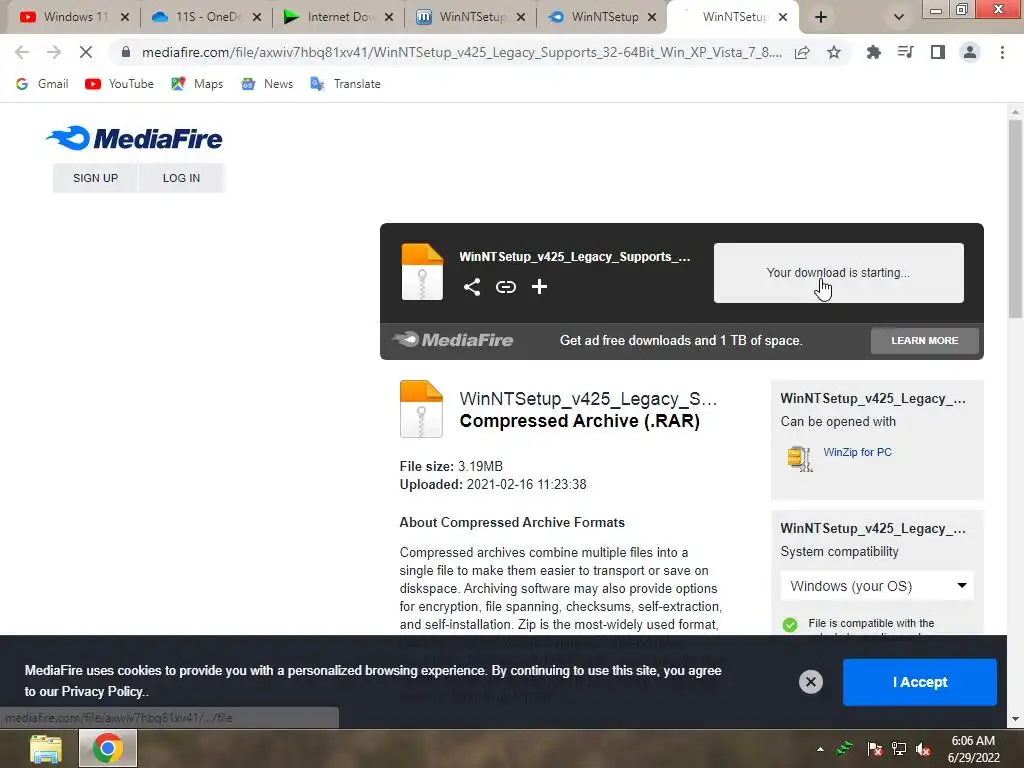Open the Translate bookmark
This screenshot has height=768, width=1024.
click(x=345, y=84)
